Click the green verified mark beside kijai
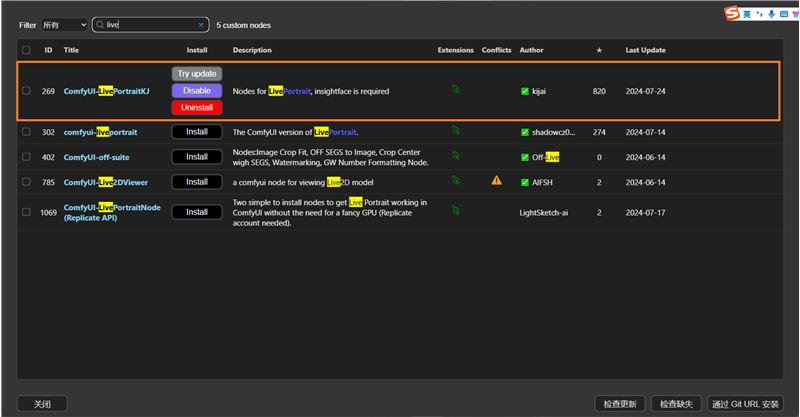800x417 pixels. [524, 91]
